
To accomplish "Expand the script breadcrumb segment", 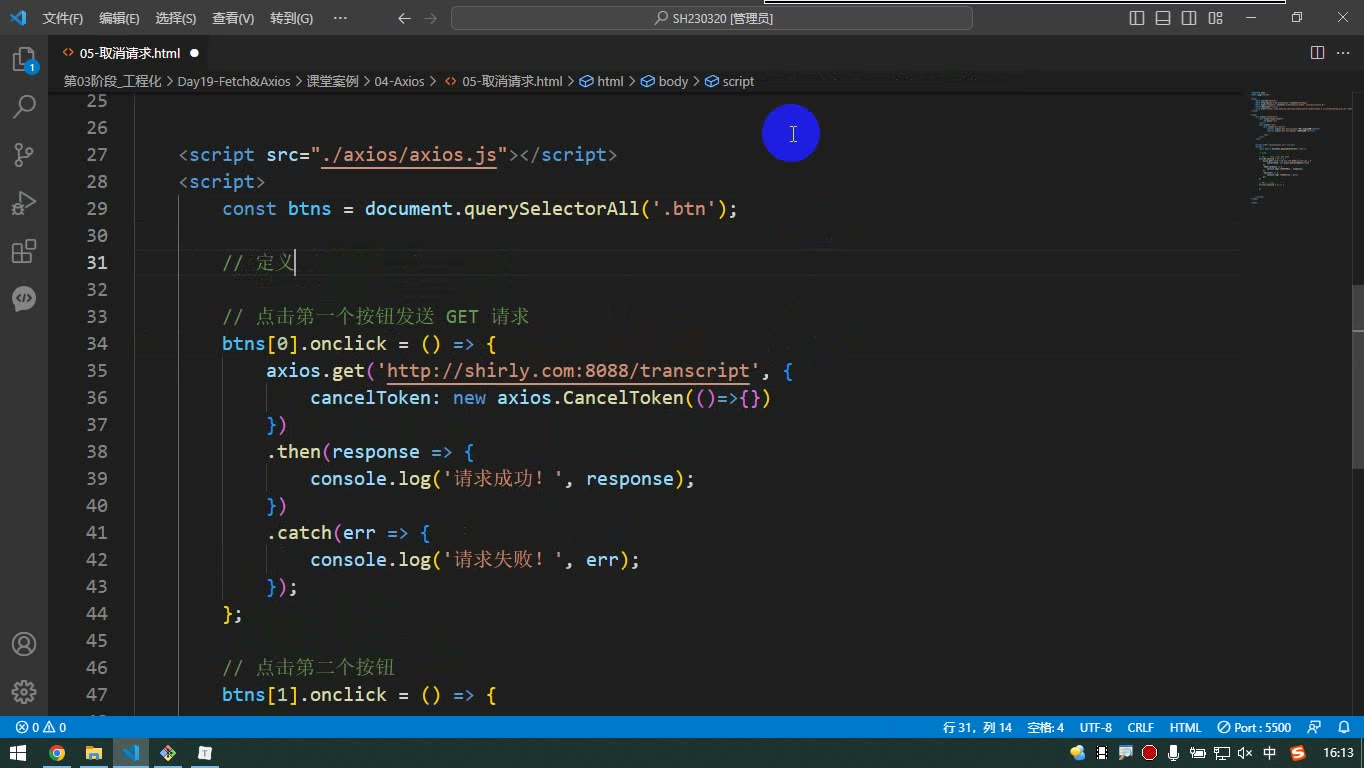I will [730, 81].
